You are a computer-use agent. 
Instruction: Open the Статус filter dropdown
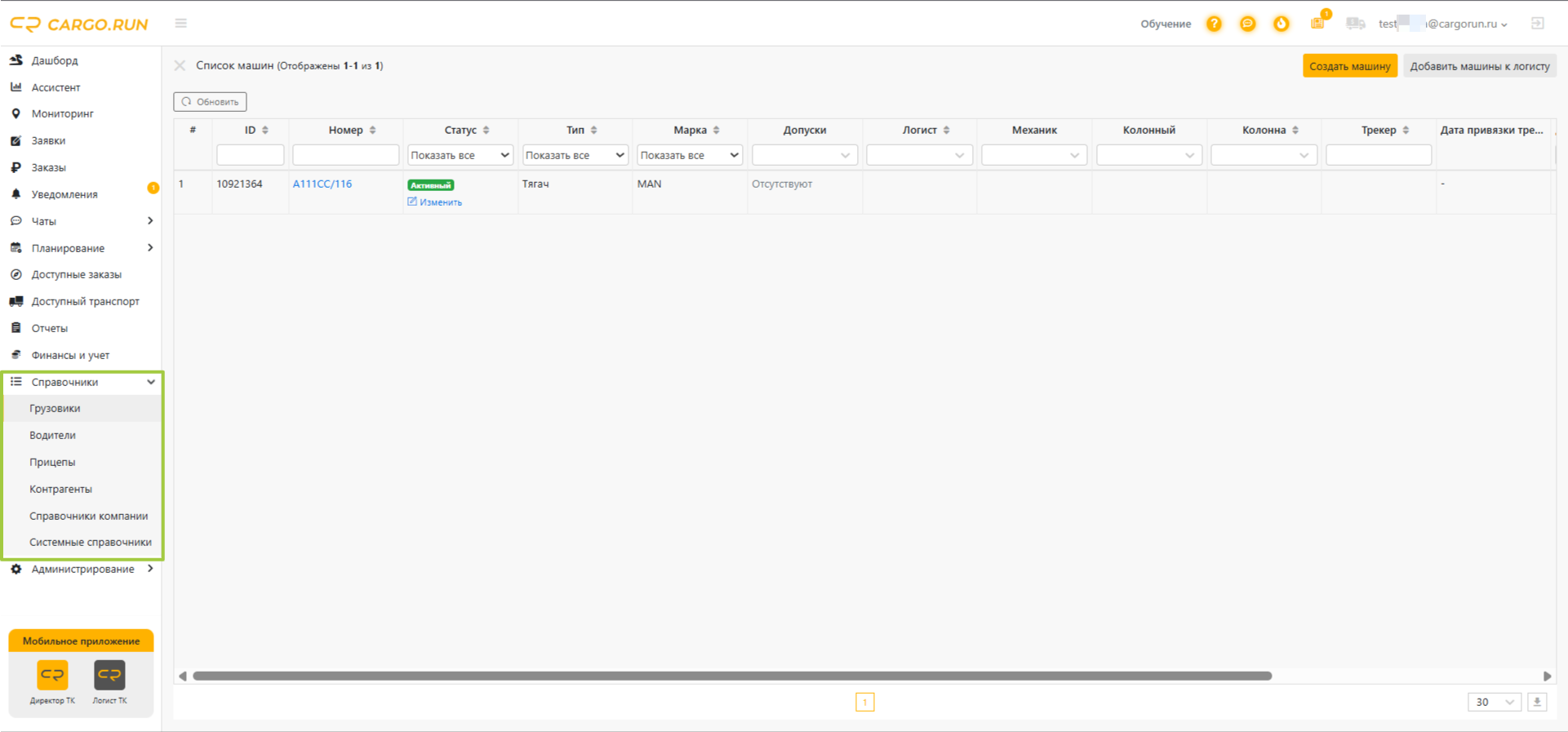tap(460, 155)
